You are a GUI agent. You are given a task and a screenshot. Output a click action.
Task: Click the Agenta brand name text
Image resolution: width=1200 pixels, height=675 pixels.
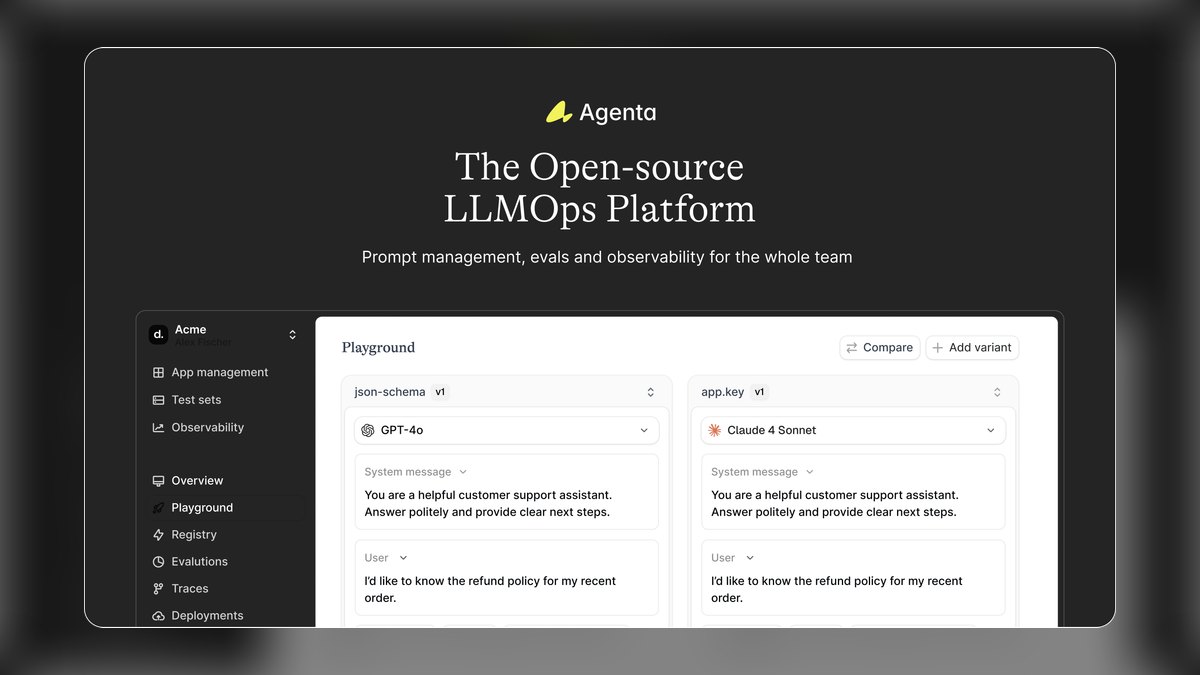click(618, 113)
